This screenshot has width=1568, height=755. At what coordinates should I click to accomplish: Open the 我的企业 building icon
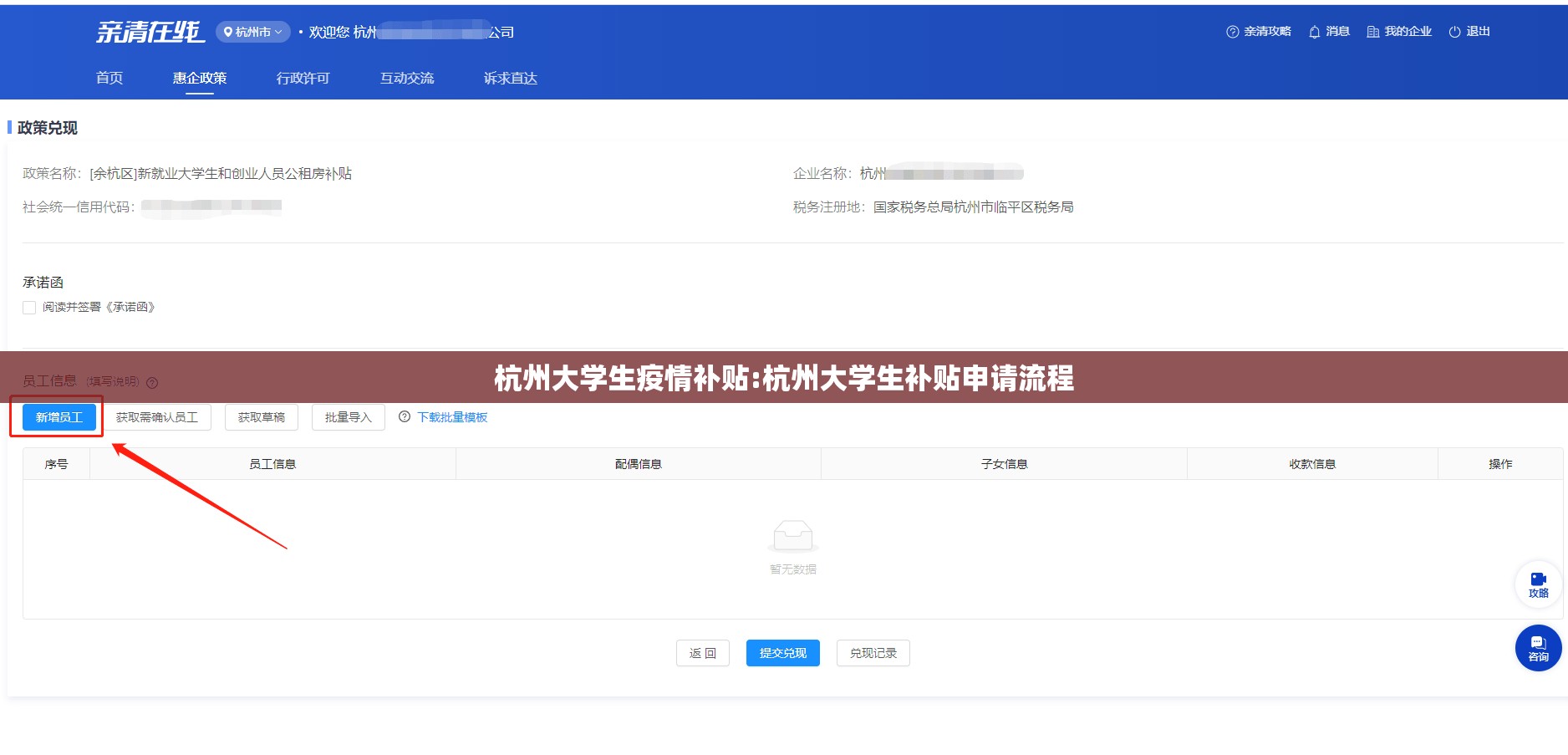click(x=1372, y=32)
